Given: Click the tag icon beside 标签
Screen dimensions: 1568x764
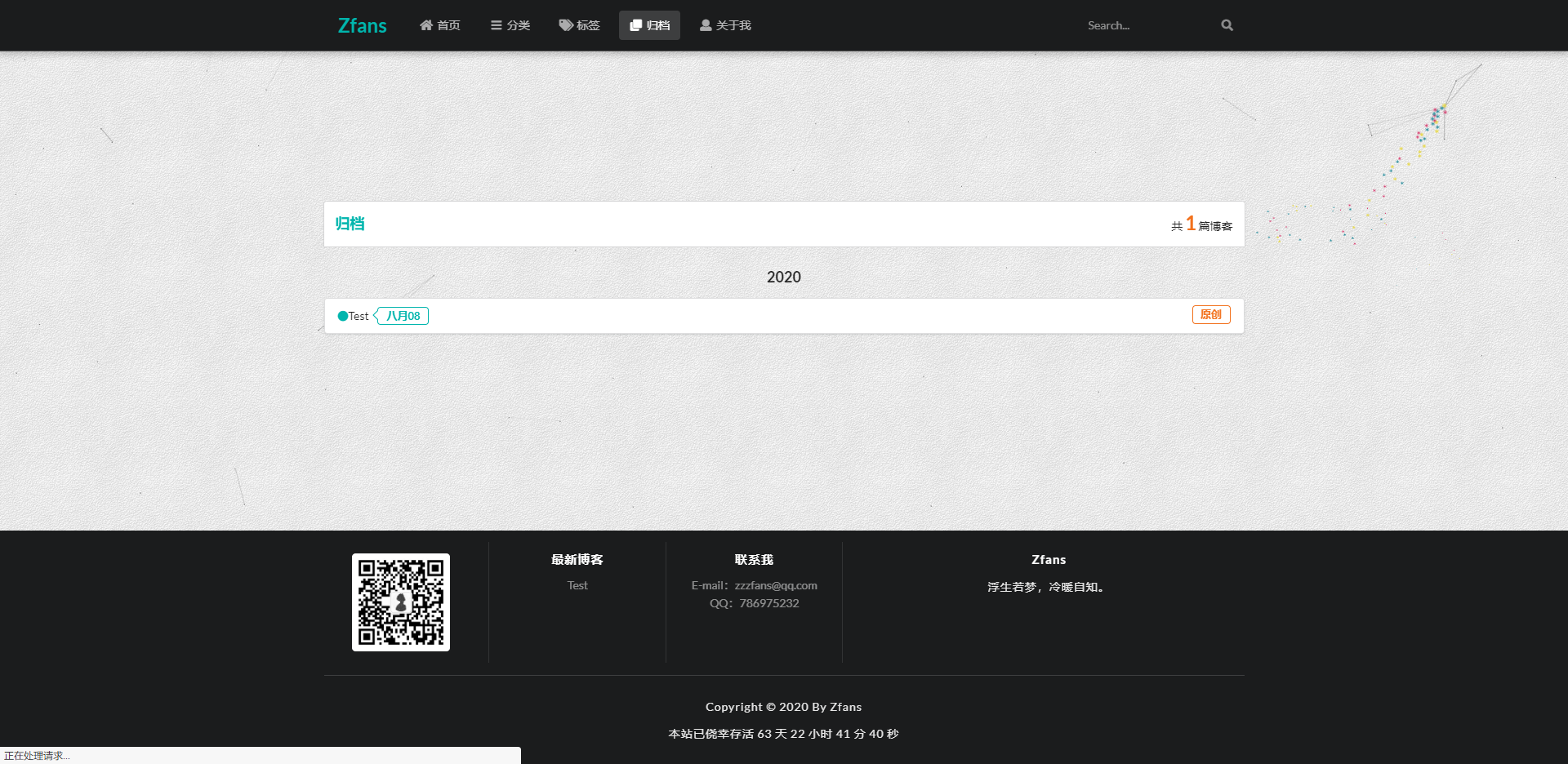Looking at the screenshot, I should coord(565,25).
